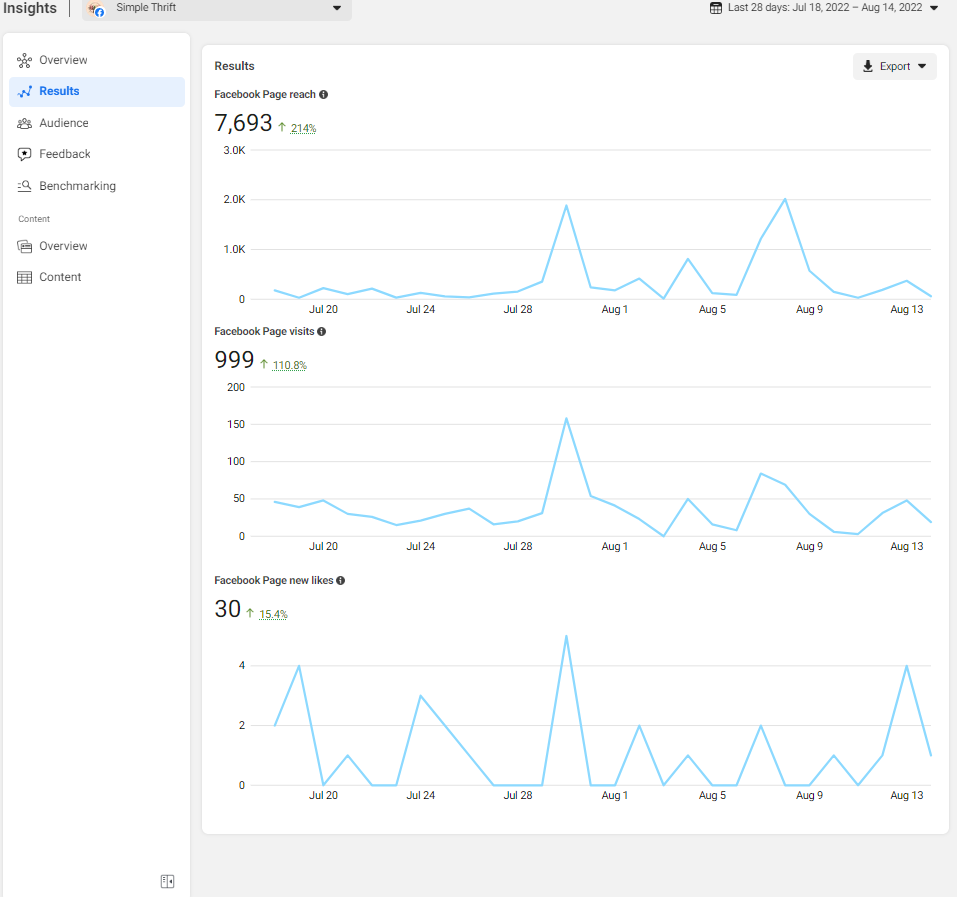Expand the Export dropdown menu
957x897 pixels.
[894, 67]
